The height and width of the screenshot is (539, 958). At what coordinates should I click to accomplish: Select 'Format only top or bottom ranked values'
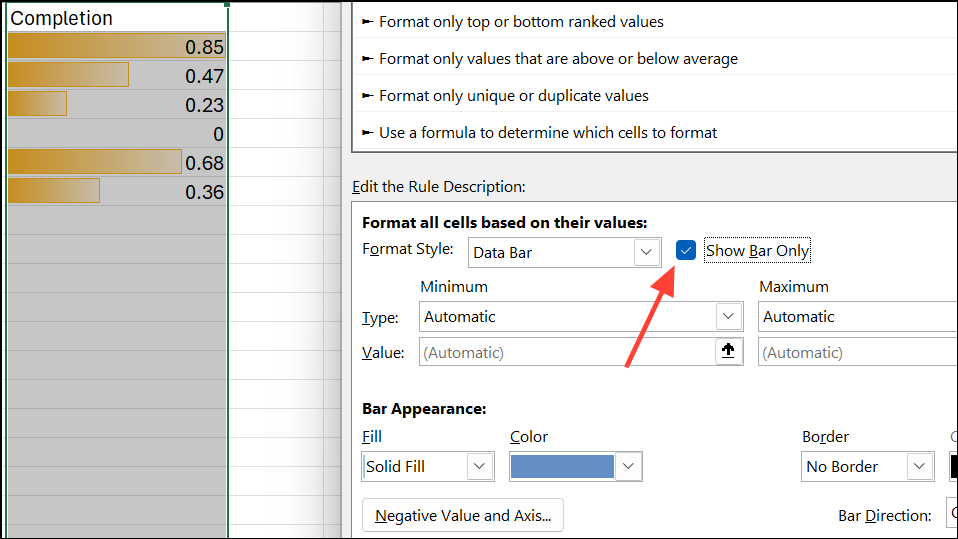[x=521, y=21]
